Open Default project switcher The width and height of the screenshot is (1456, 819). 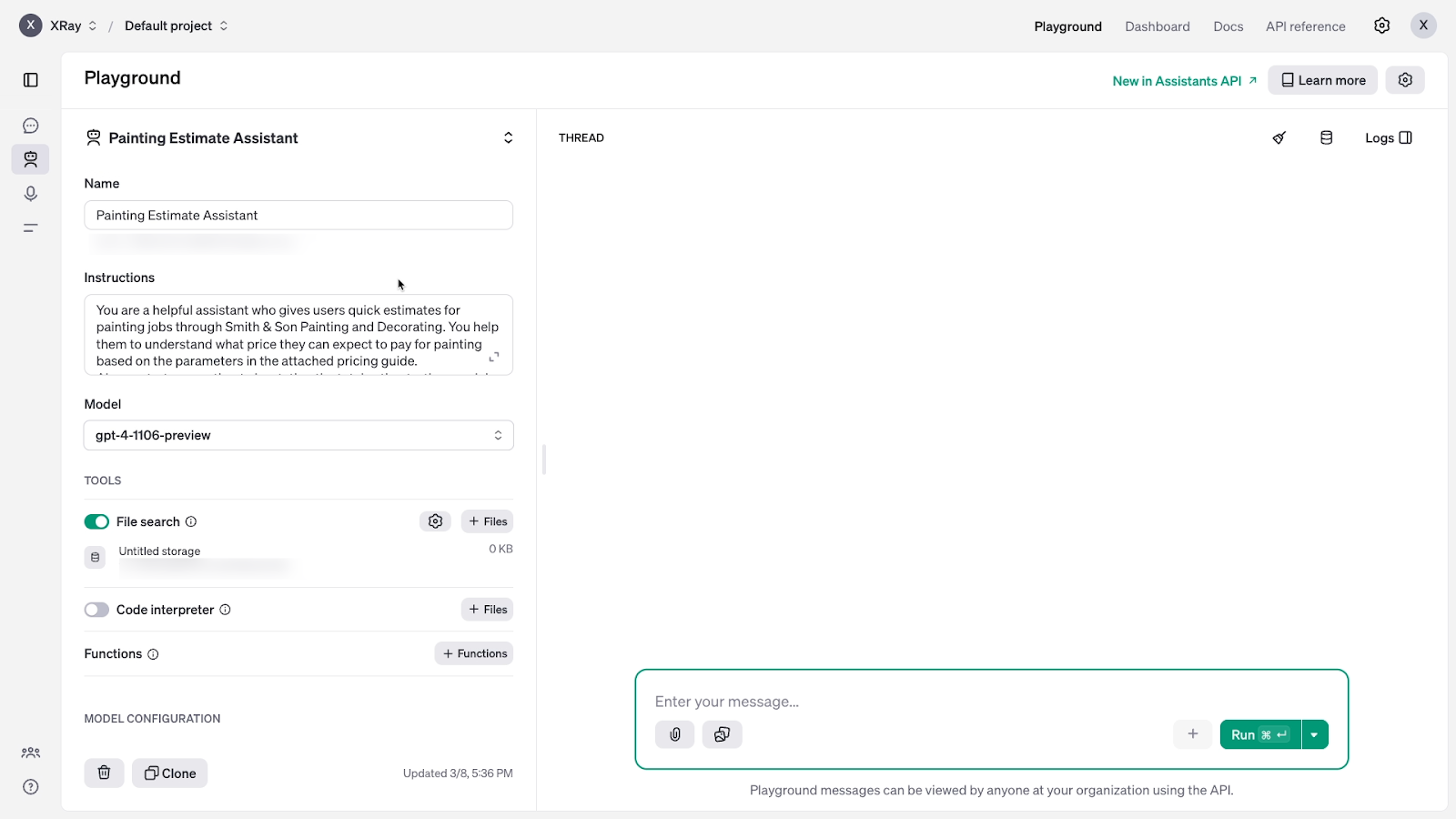pos(177,25)
